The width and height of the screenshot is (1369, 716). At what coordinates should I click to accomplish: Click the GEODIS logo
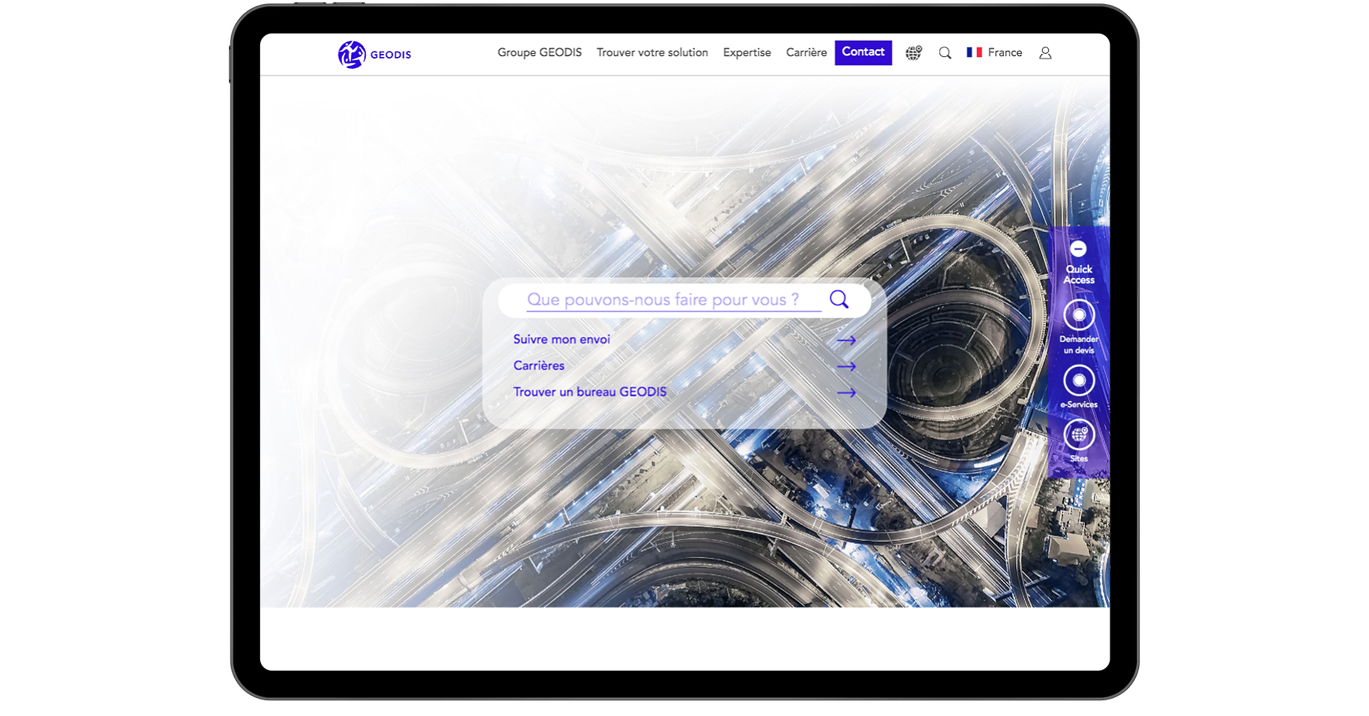tap(374, 54)
